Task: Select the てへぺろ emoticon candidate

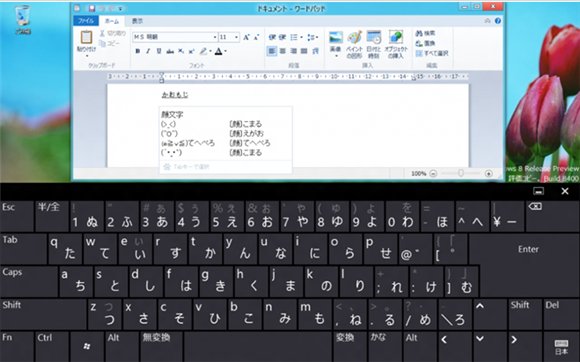Action: 226,143
